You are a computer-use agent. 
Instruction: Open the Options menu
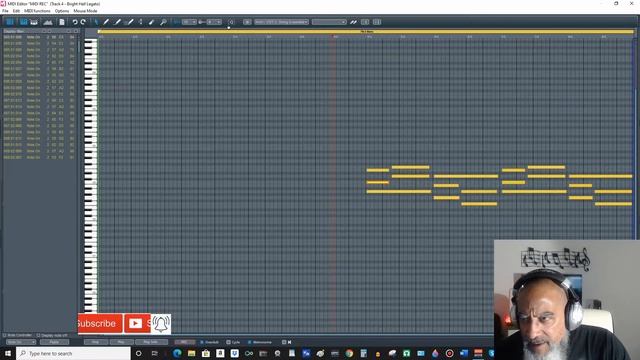click(x=62, y=11)
